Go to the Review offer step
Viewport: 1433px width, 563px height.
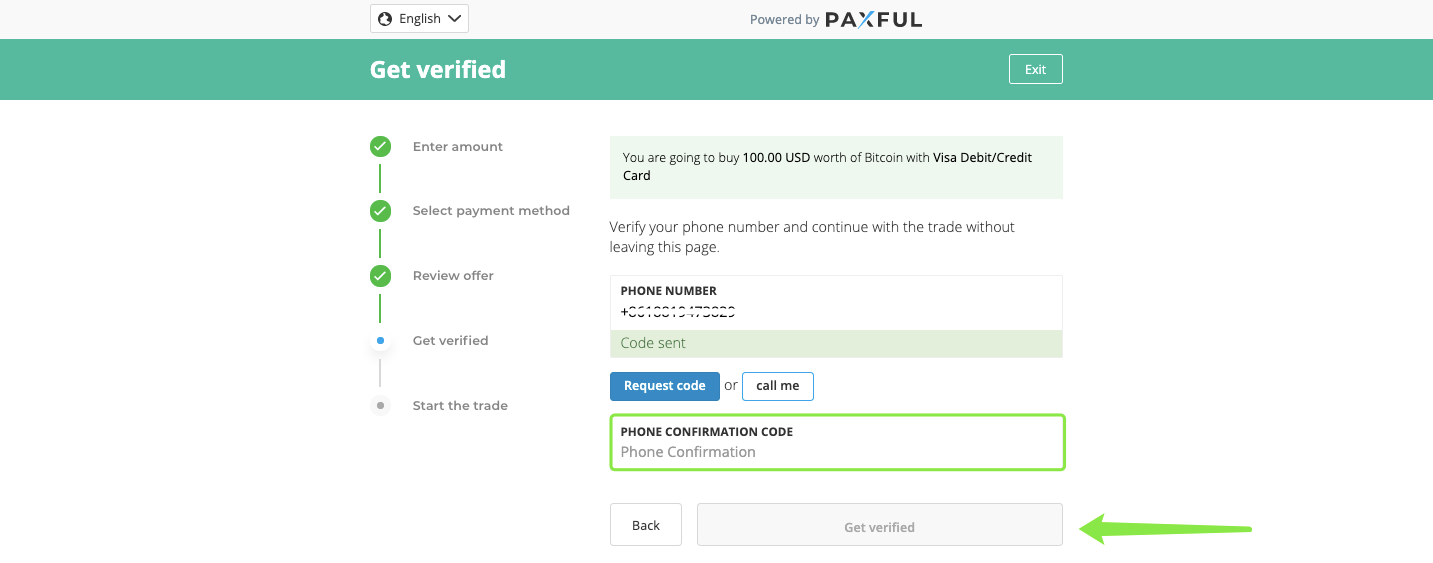coord(452,276)
